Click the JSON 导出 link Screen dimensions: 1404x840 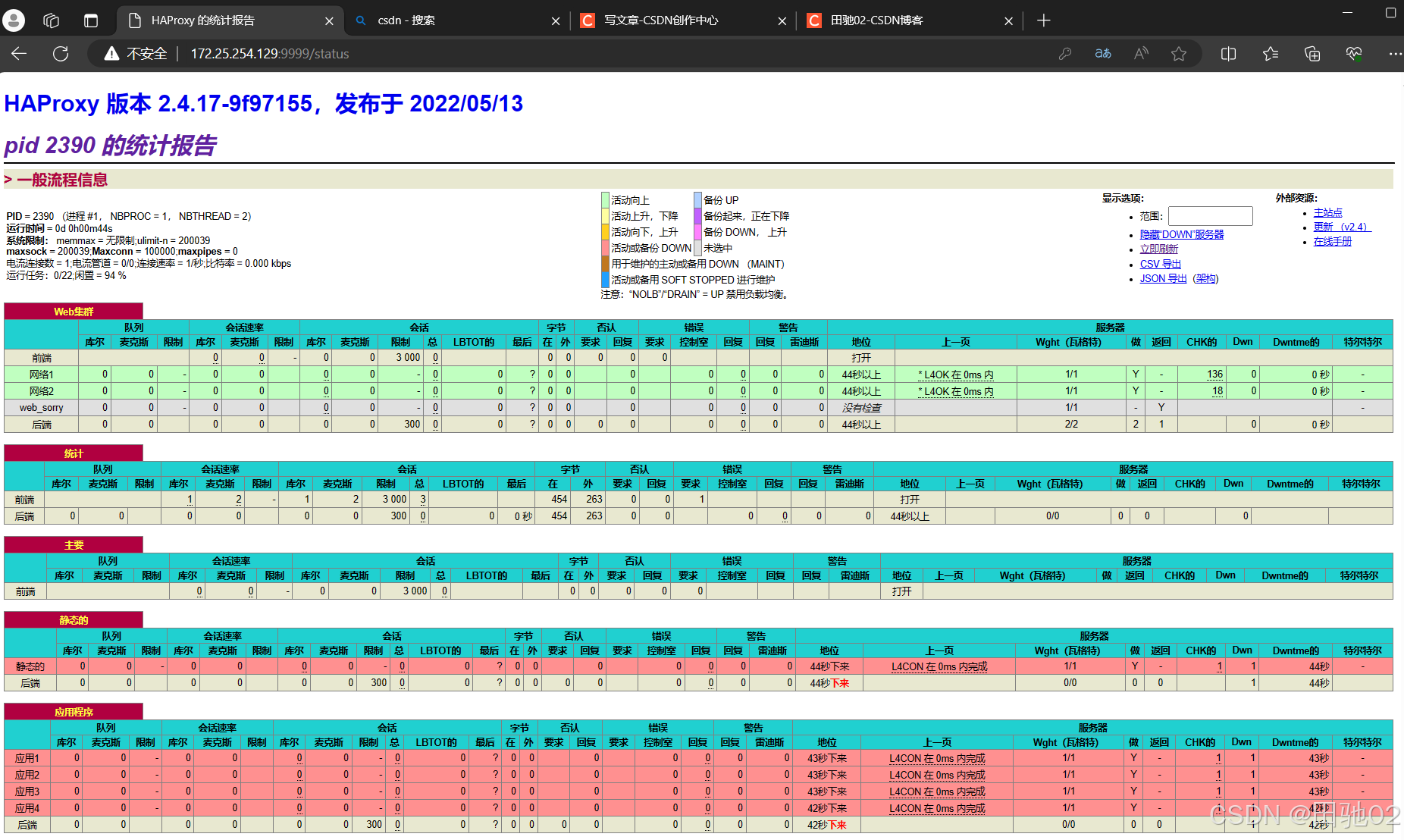(x=1163, y=278)
